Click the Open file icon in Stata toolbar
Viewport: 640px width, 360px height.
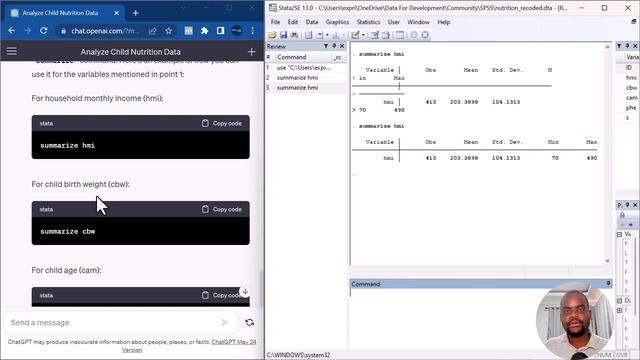pos(272,35)
